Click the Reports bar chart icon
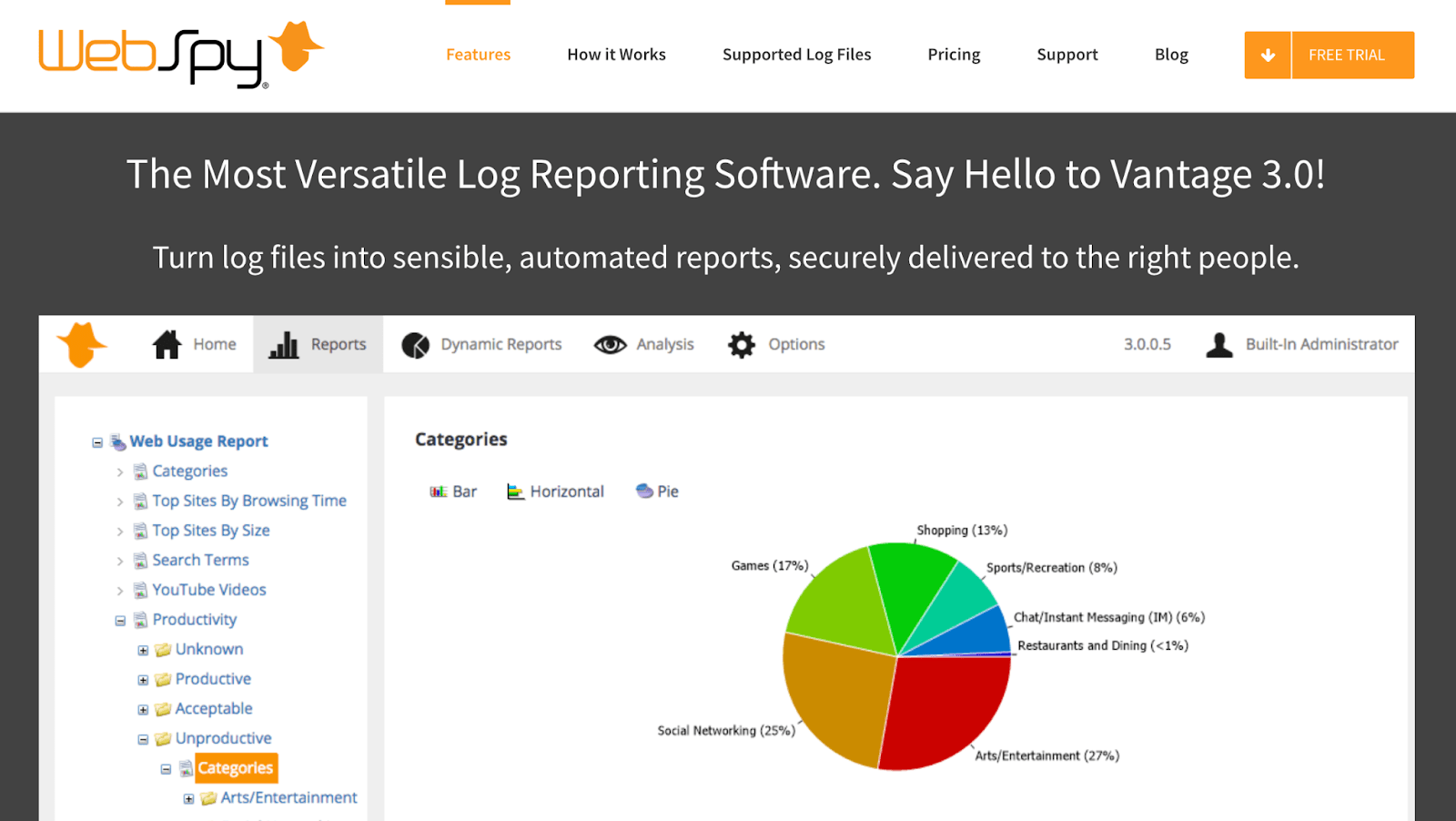The width and height of the screenshot is (1456, 821). (x=284, y=344)
